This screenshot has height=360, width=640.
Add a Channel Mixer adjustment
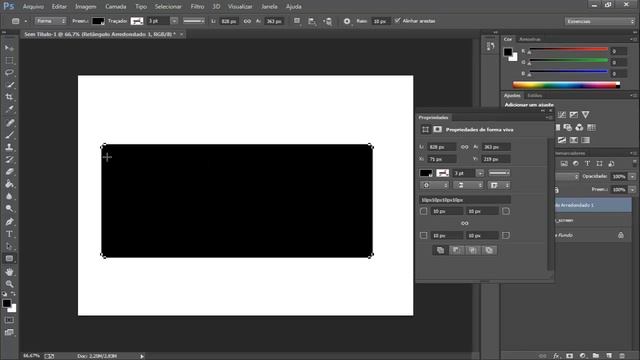point(579,128)
